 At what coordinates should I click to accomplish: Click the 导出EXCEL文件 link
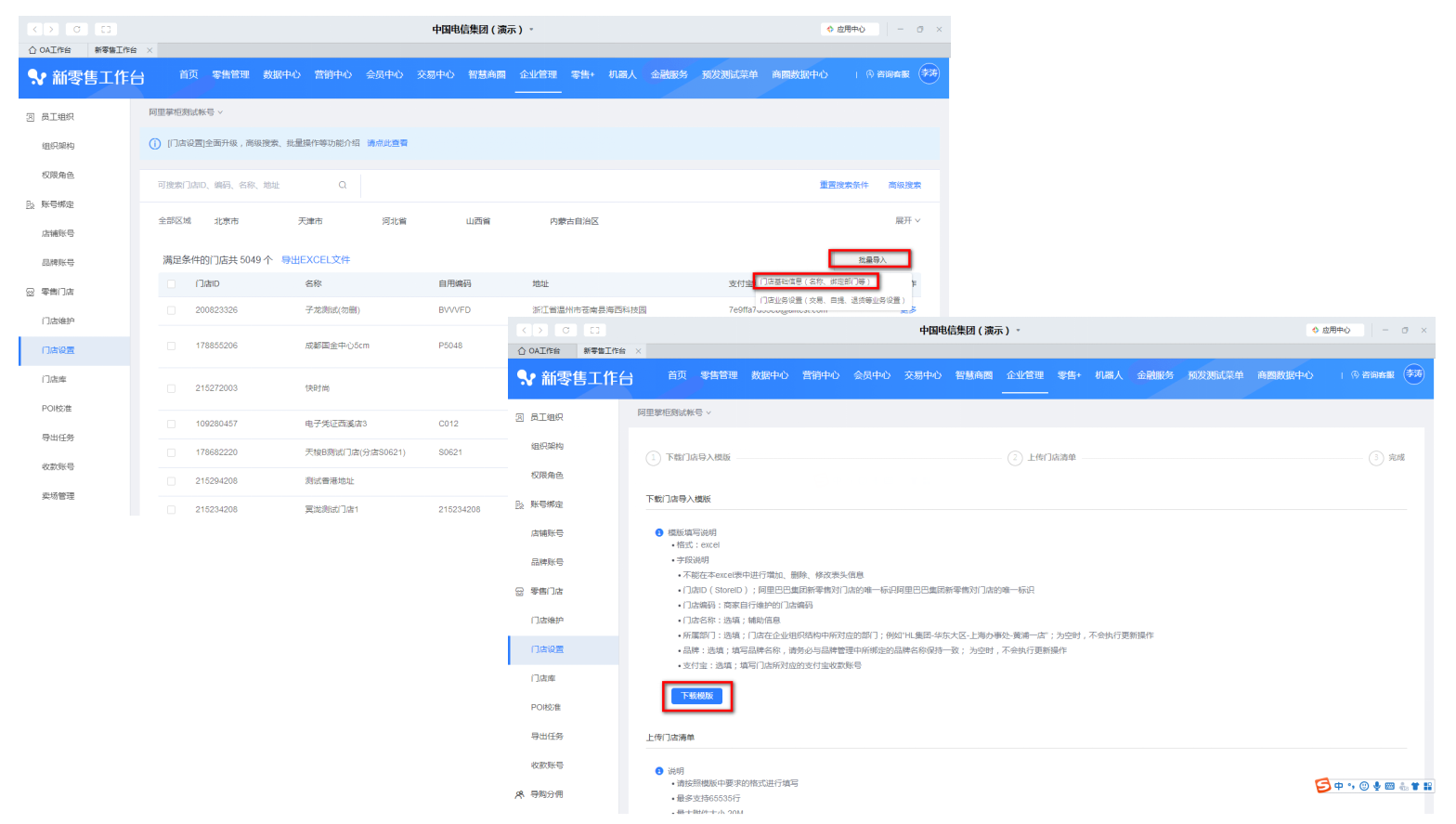pyautogui.click(x=316, y=260)
